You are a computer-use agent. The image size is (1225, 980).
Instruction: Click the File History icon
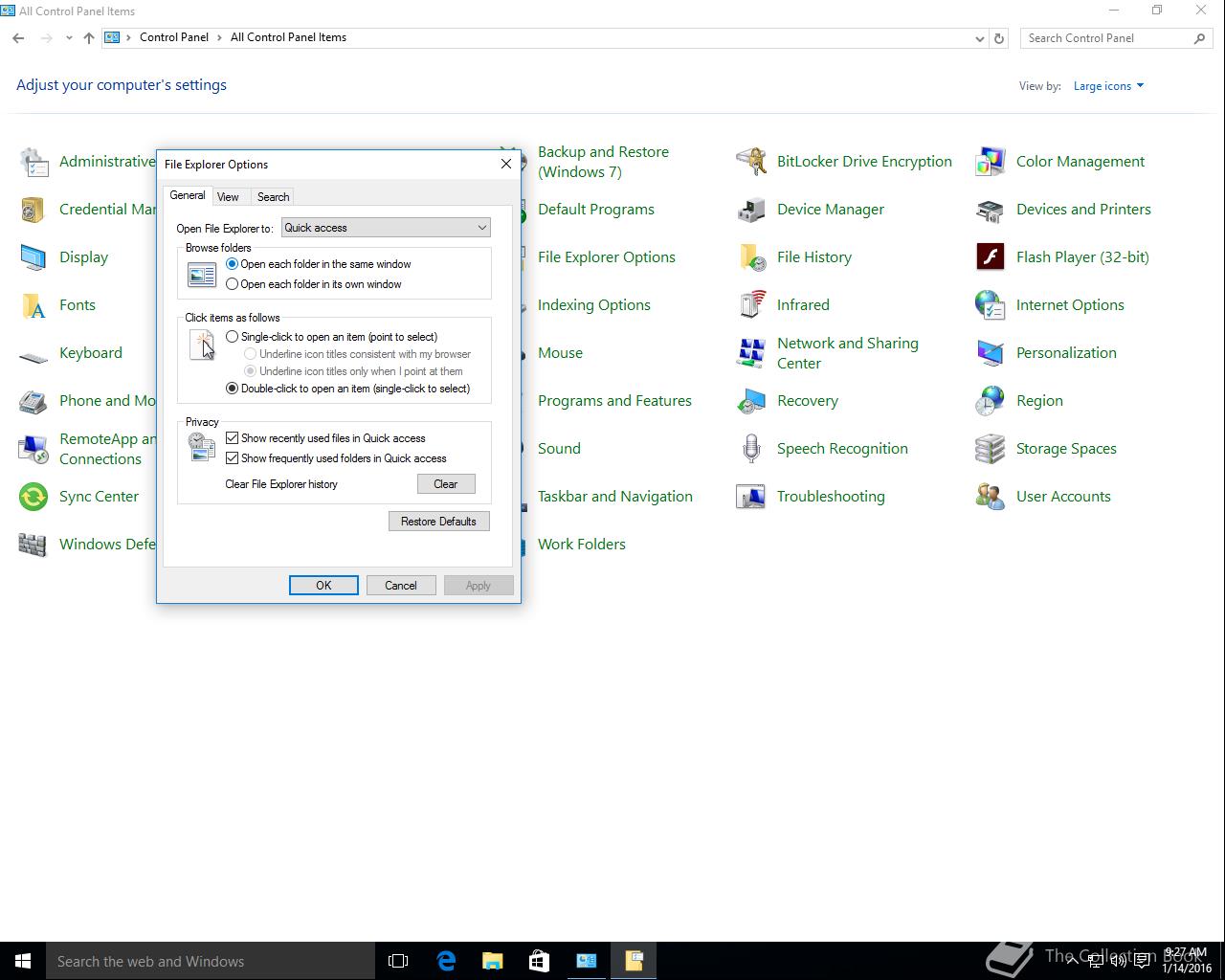751,257
